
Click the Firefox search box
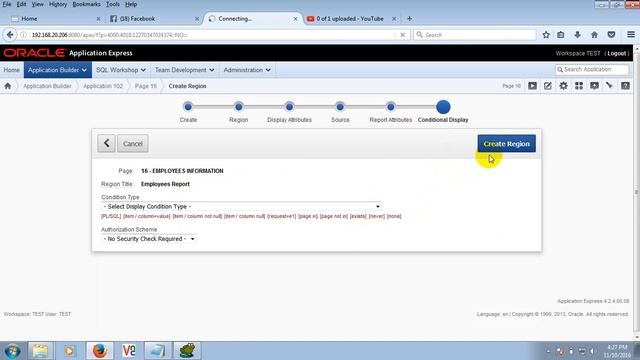tap(475, 35)
